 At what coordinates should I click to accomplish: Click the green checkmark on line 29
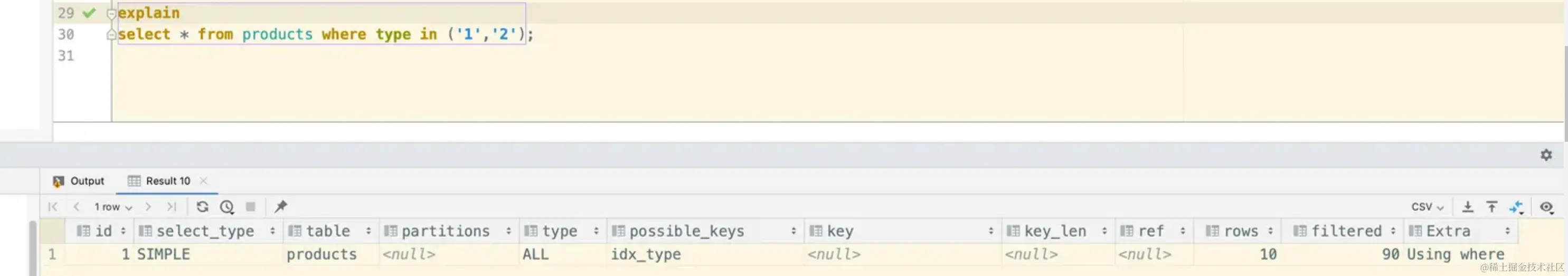pos(89,13)
